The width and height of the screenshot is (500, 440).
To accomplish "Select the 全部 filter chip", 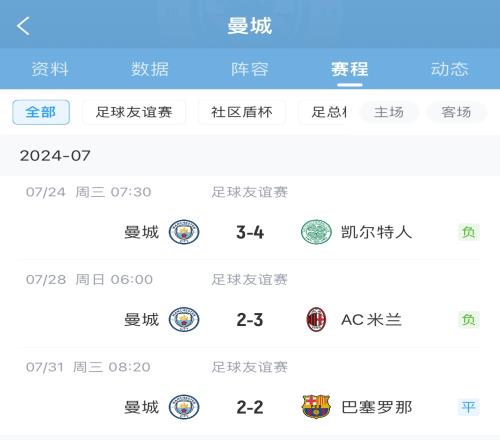I will (x=41, y=112).
